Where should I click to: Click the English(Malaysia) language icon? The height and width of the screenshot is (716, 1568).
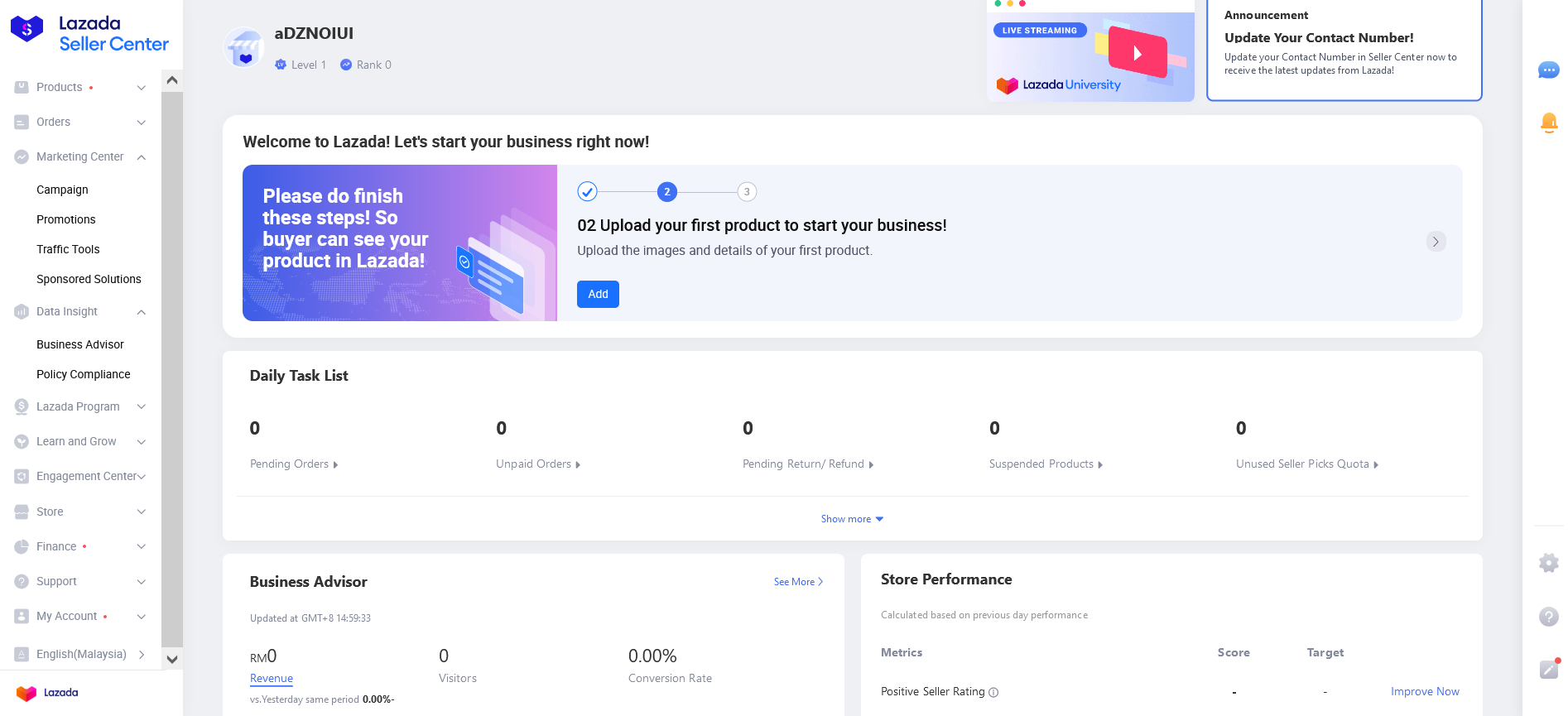pos(22,654)
